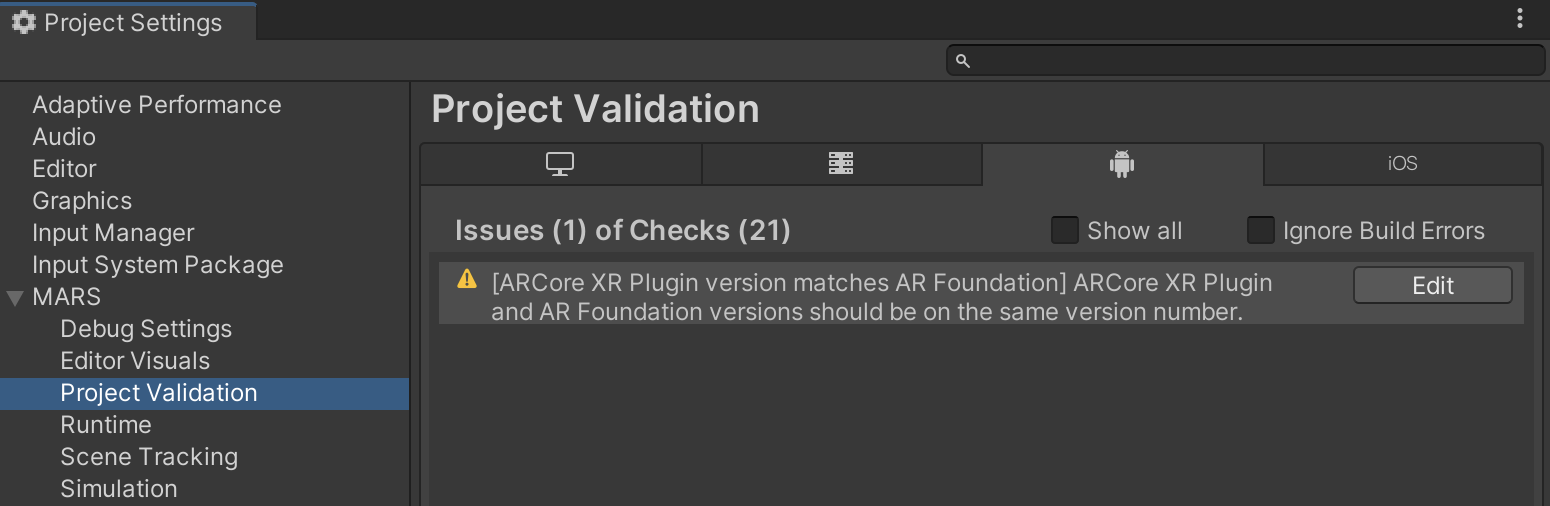
Task: Toggle the Ignore Build Errors checkbox
Action: 1260,231
